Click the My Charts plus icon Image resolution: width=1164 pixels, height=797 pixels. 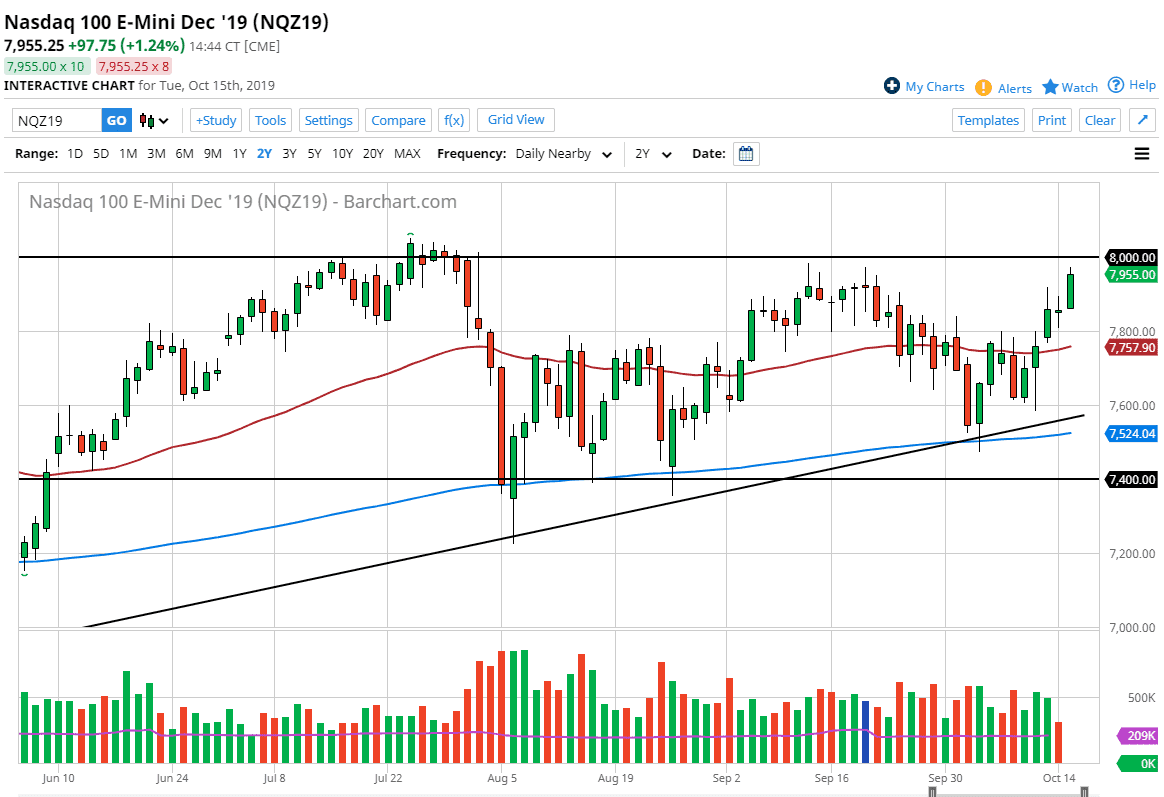point(892,87)
